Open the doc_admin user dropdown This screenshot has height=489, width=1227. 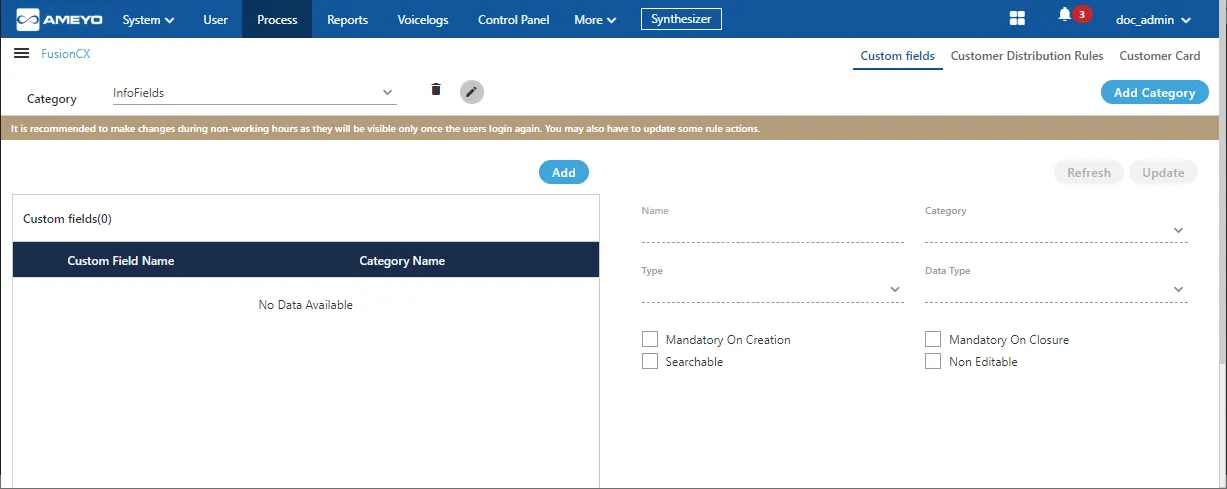pyautogui.click(x=1153, y=19)
